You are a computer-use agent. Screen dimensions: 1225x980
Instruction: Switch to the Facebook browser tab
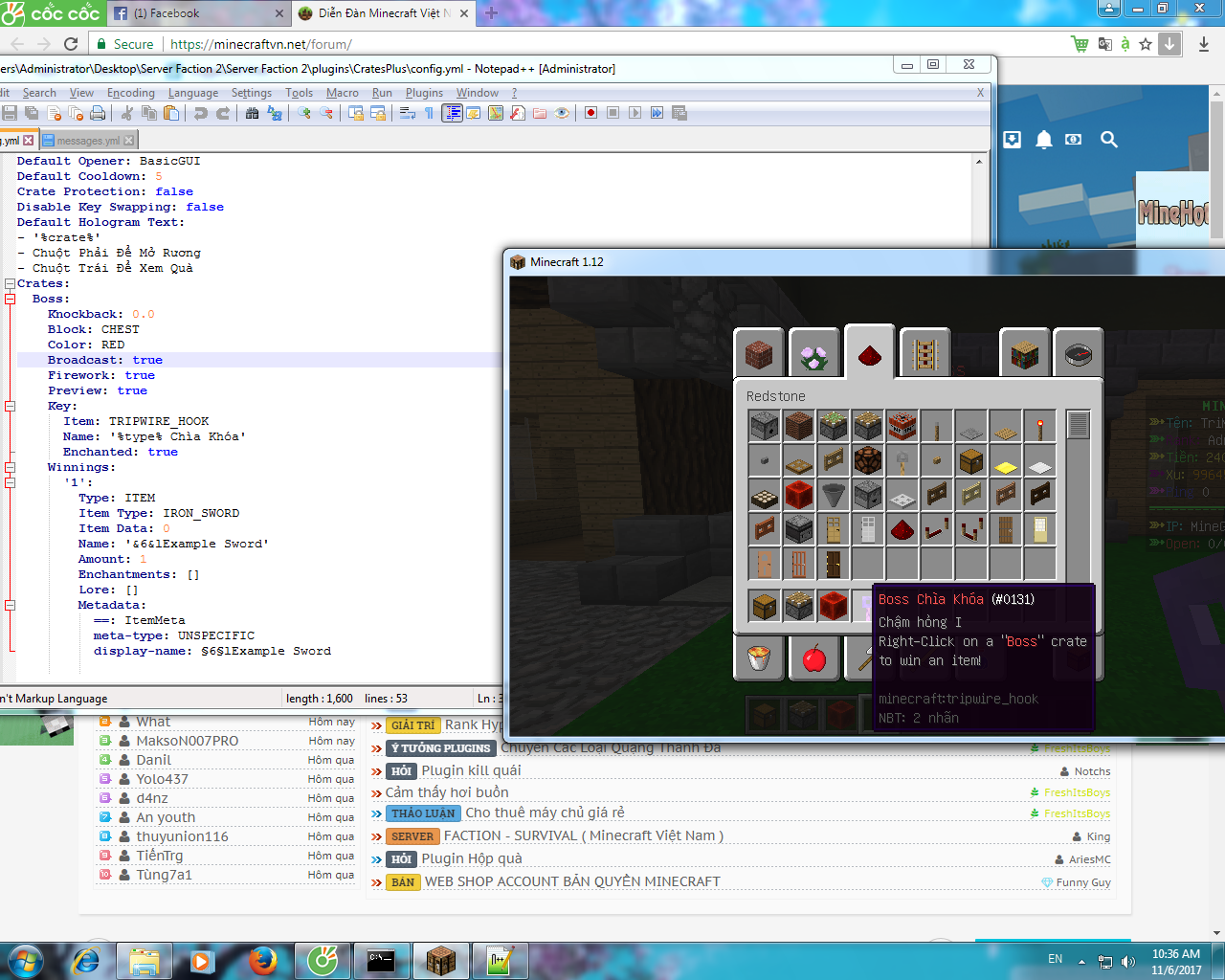198,13
